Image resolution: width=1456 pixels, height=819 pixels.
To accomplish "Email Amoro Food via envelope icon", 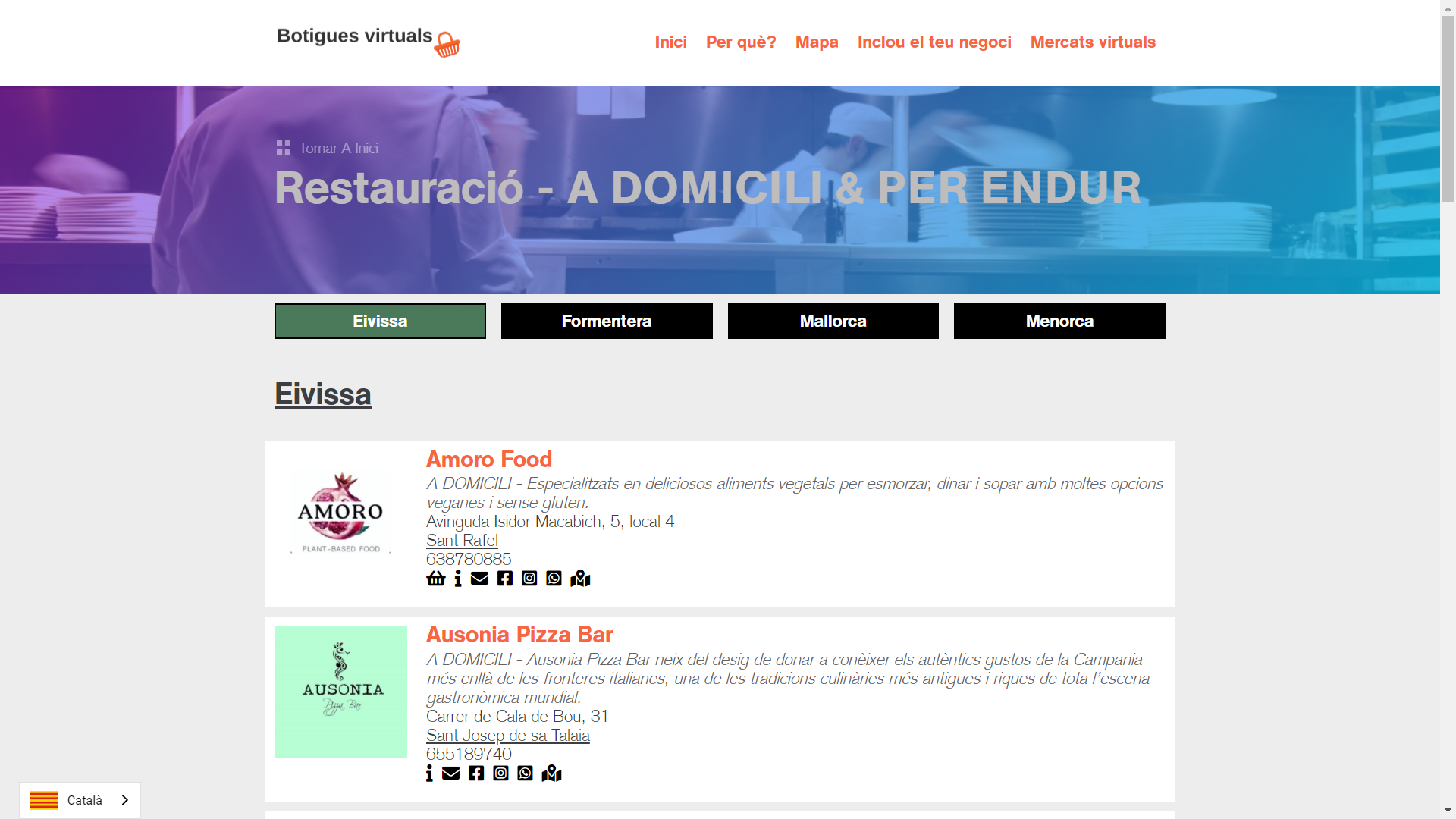I will click(479, 579).
